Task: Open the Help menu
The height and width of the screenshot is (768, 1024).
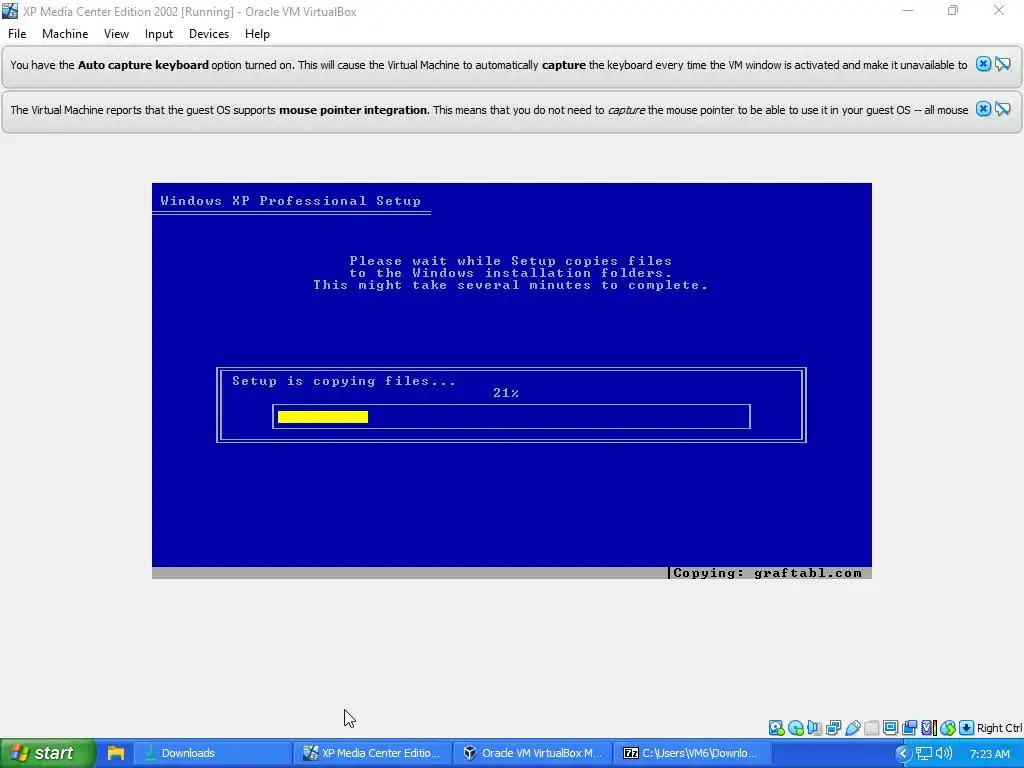Action: pyautogui.click(x=257, y=34)
